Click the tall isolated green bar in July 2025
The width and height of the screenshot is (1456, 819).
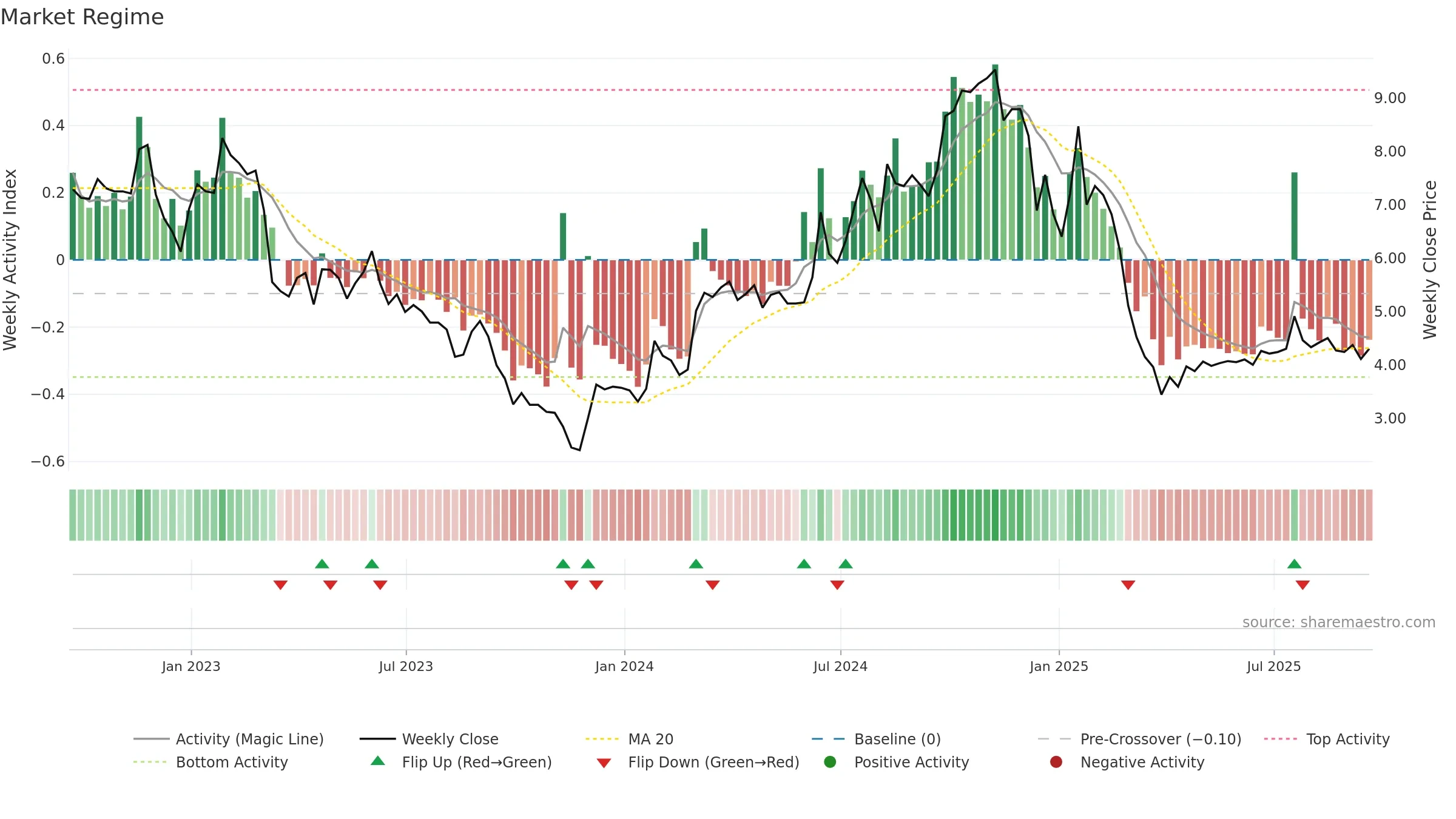(1294, 216)
